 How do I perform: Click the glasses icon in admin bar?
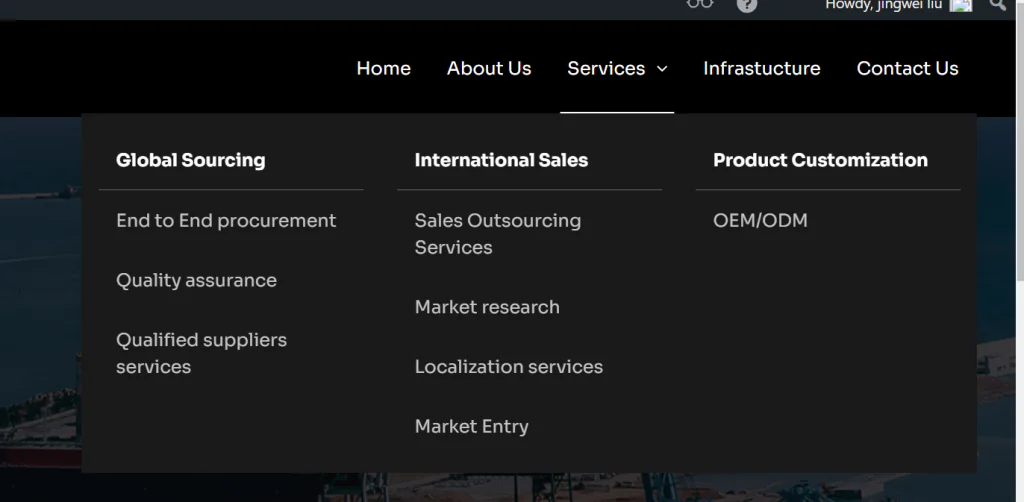[x=700, y=4]
